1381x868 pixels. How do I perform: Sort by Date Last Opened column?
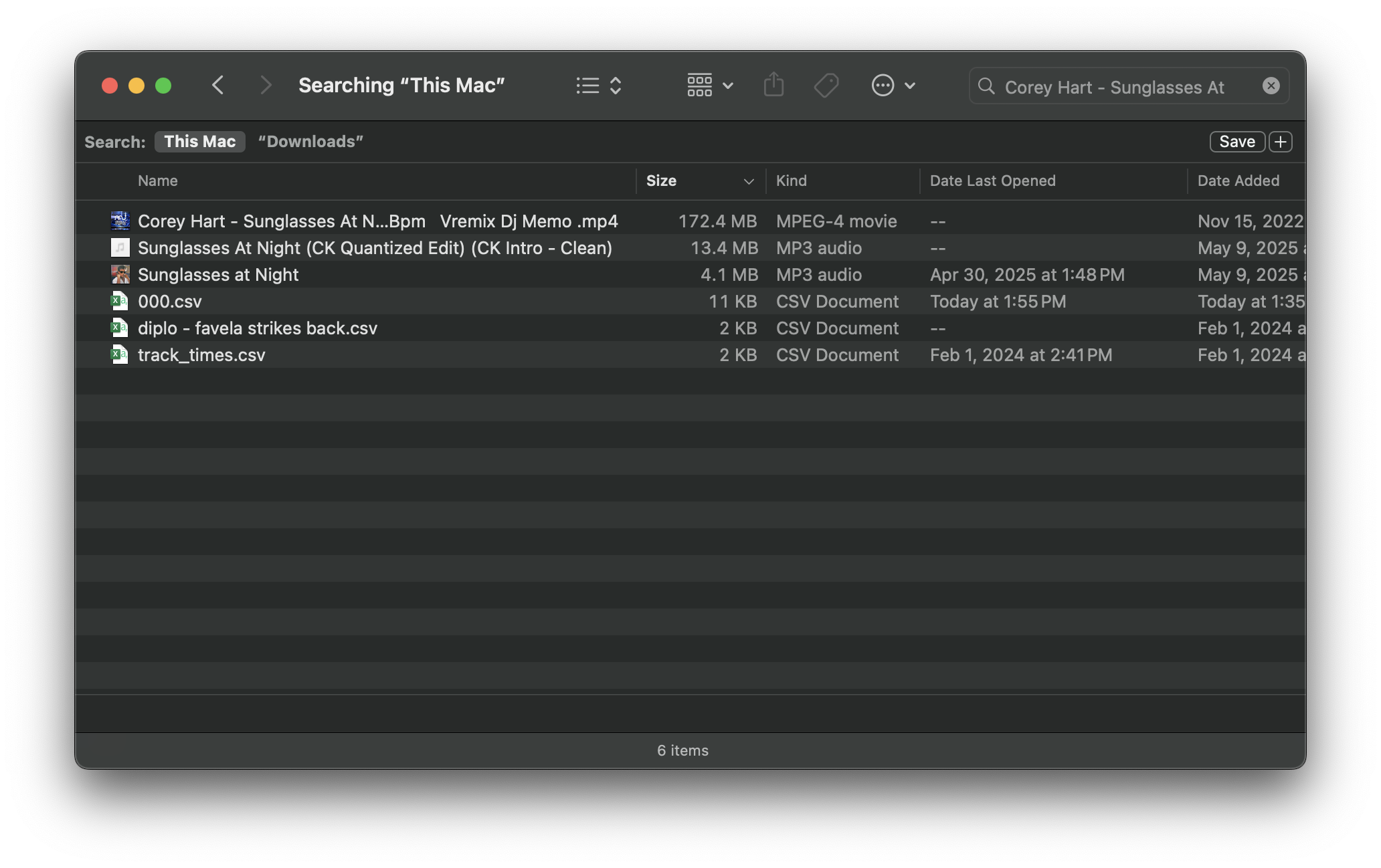[x=992, y=181]
